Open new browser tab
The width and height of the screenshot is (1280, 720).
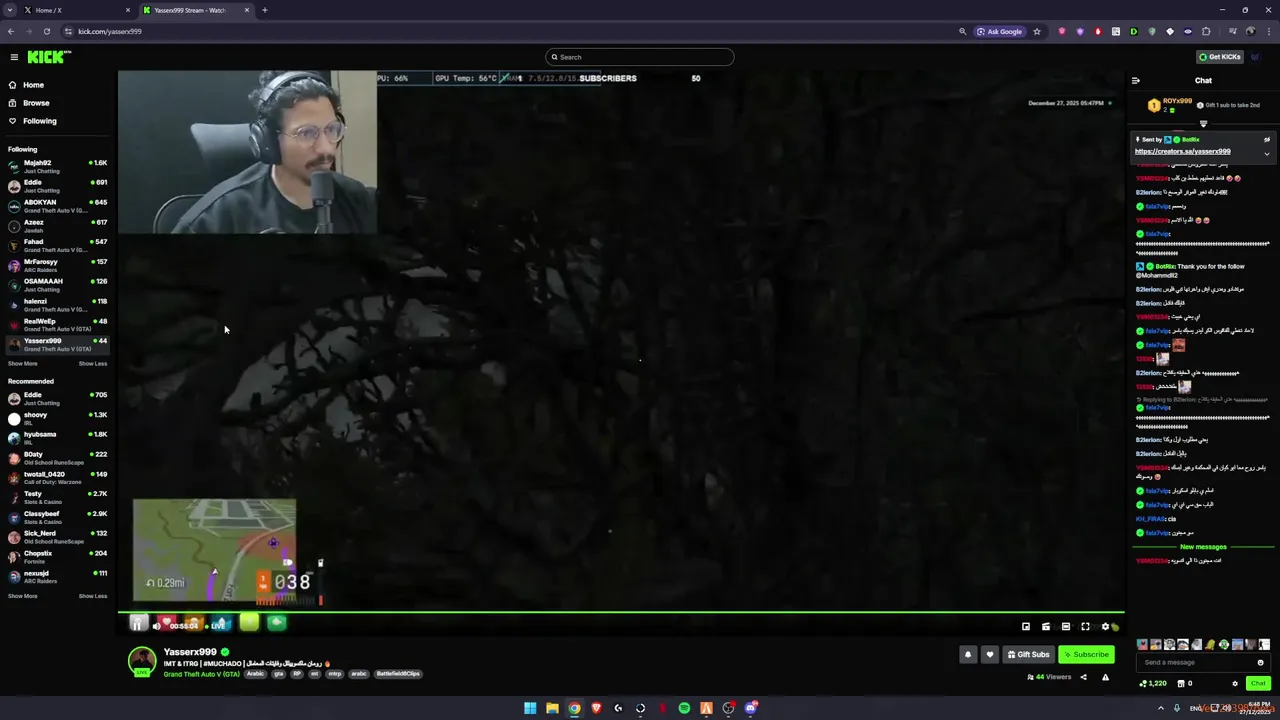tap(264, 10)
